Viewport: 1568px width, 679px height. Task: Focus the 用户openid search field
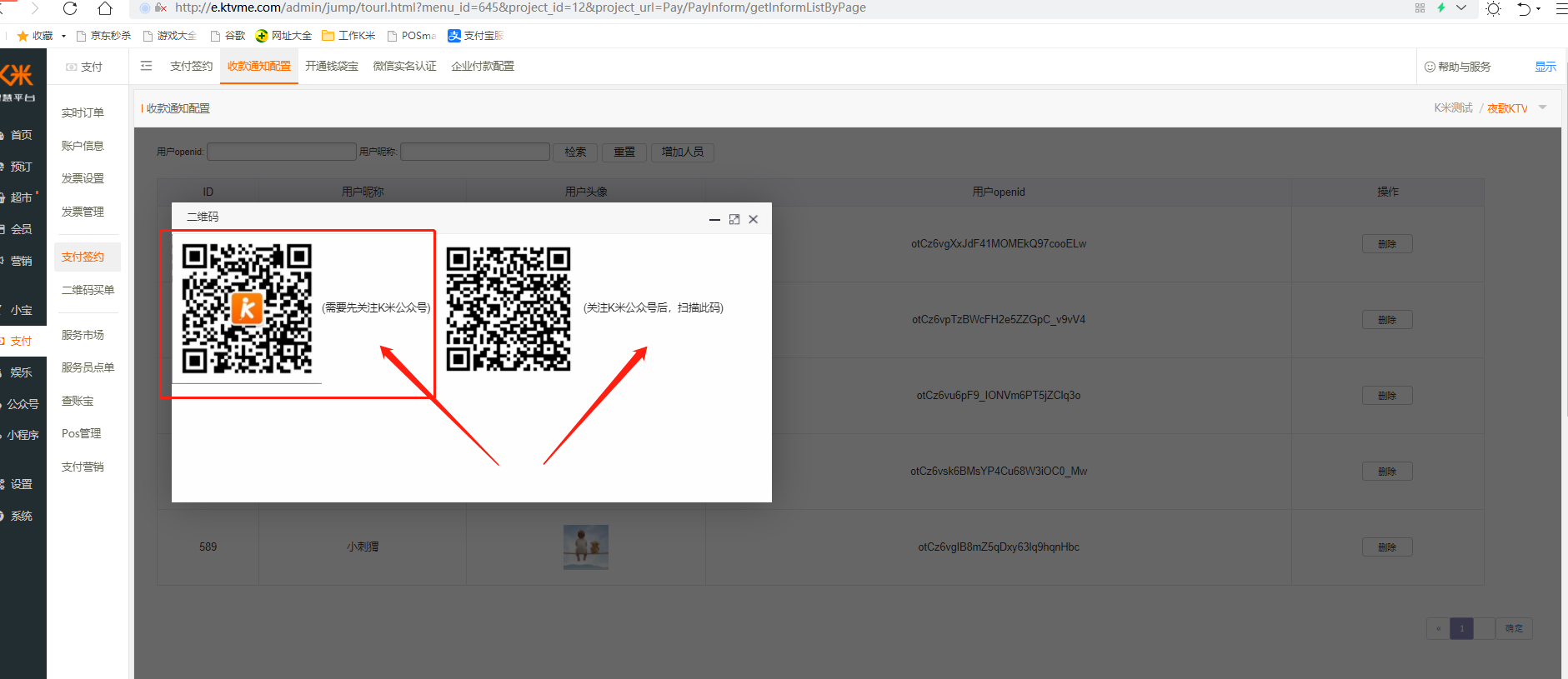(282, 152)
